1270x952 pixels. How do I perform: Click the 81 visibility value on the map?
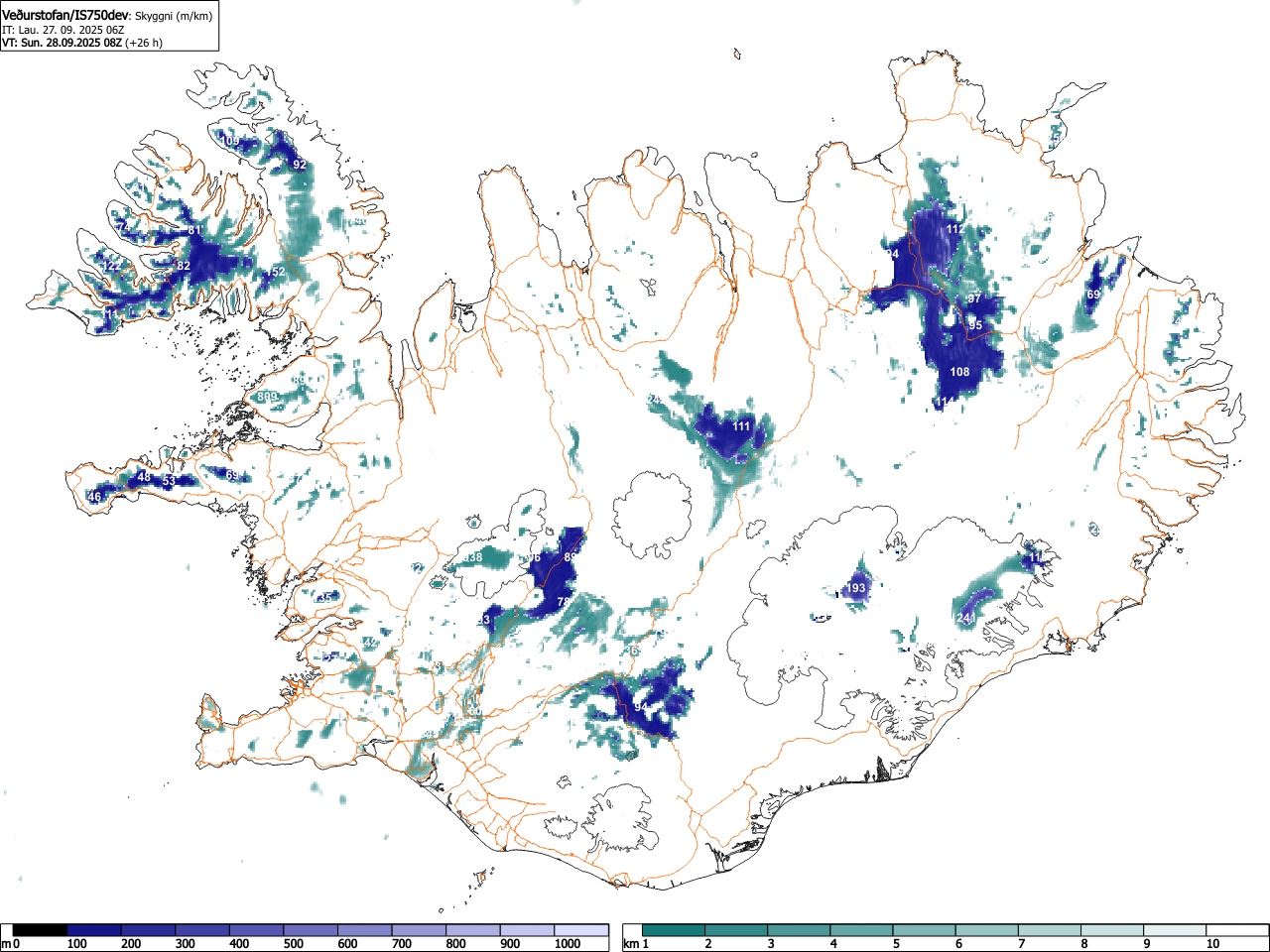[194, 231]
